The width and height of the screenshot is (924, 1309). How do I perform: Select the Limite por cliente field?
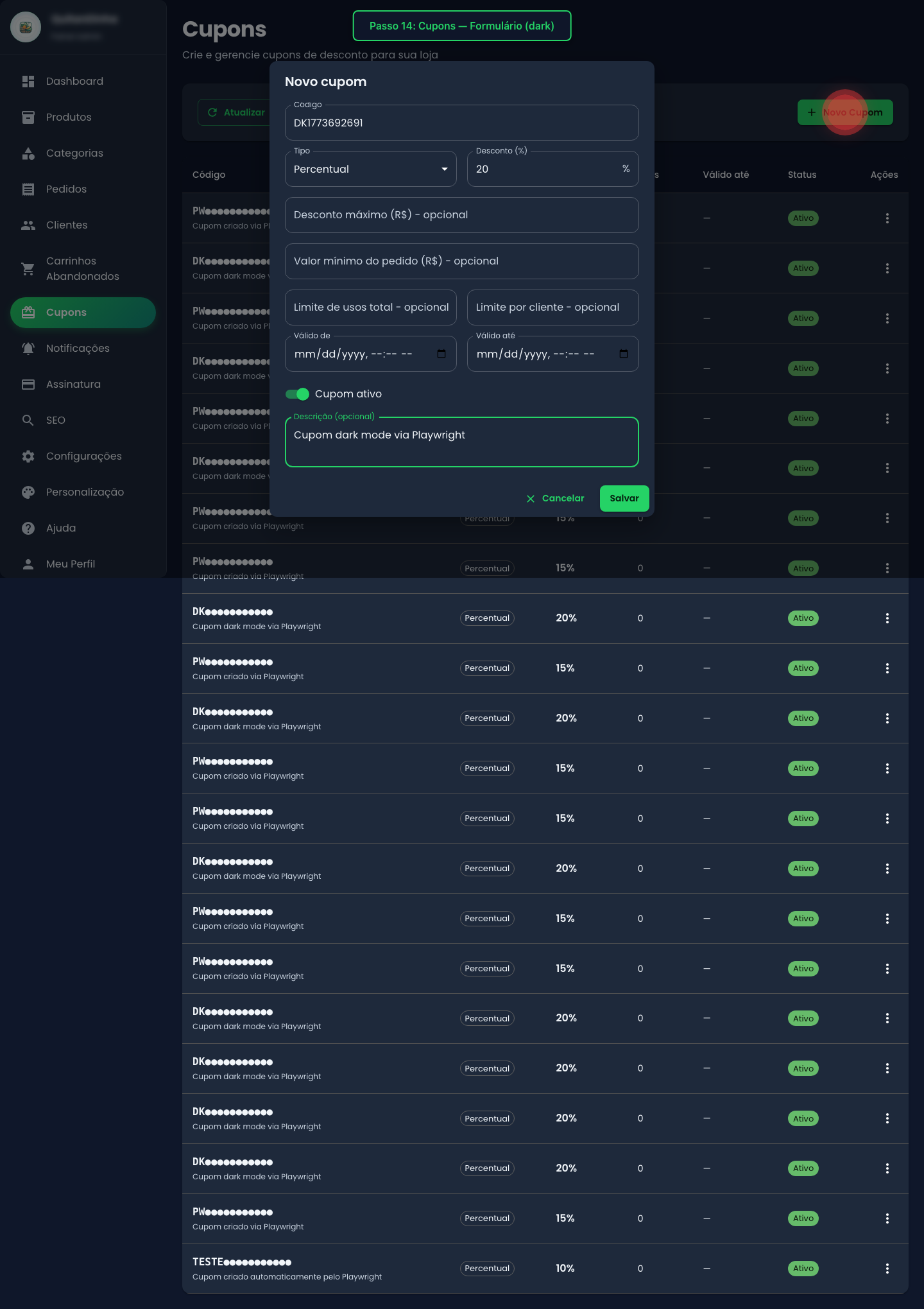(552, 308)
